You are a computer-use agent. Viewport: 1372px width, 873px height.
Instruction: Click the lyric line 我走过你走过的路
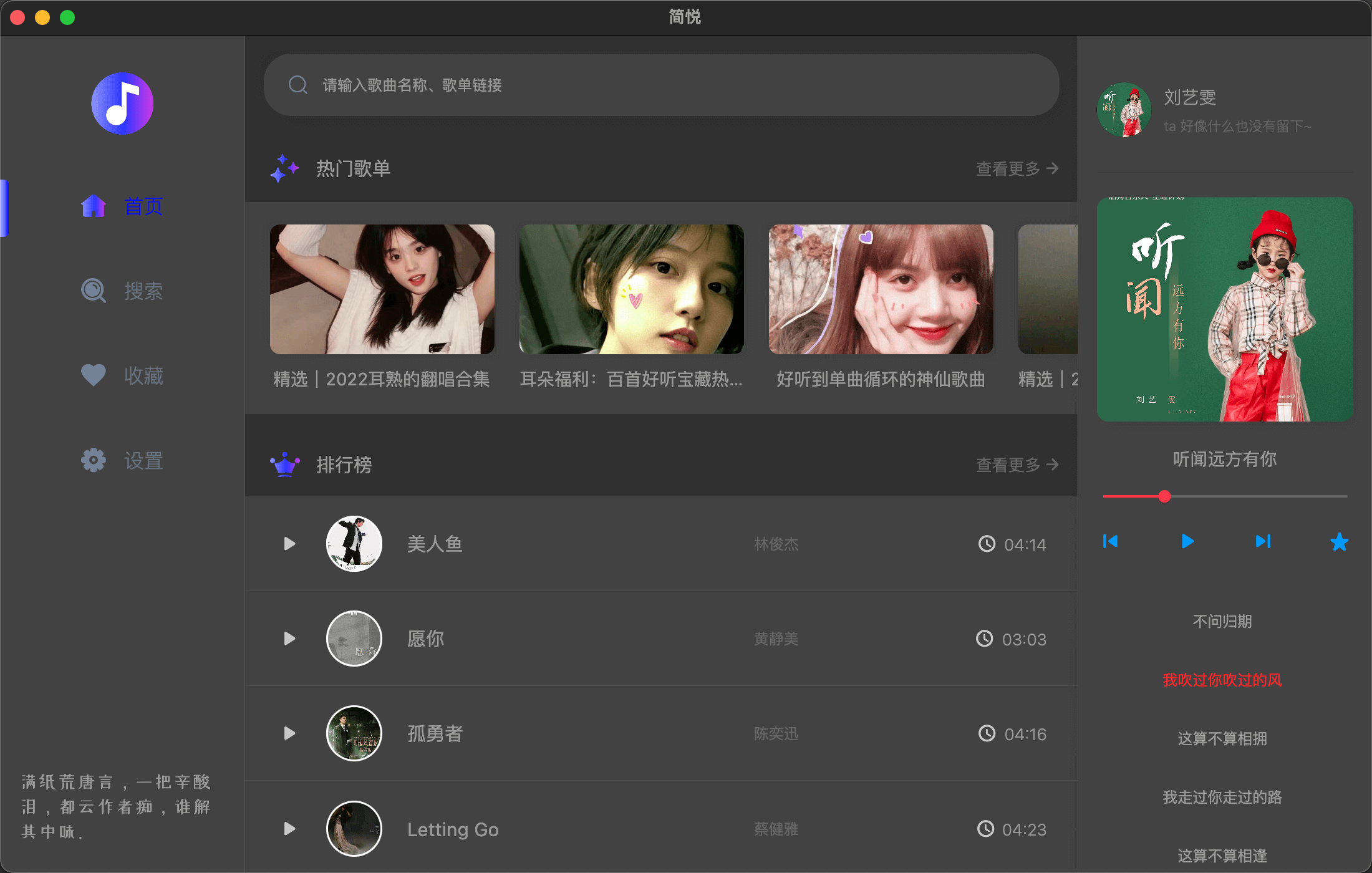point(1222,797)
